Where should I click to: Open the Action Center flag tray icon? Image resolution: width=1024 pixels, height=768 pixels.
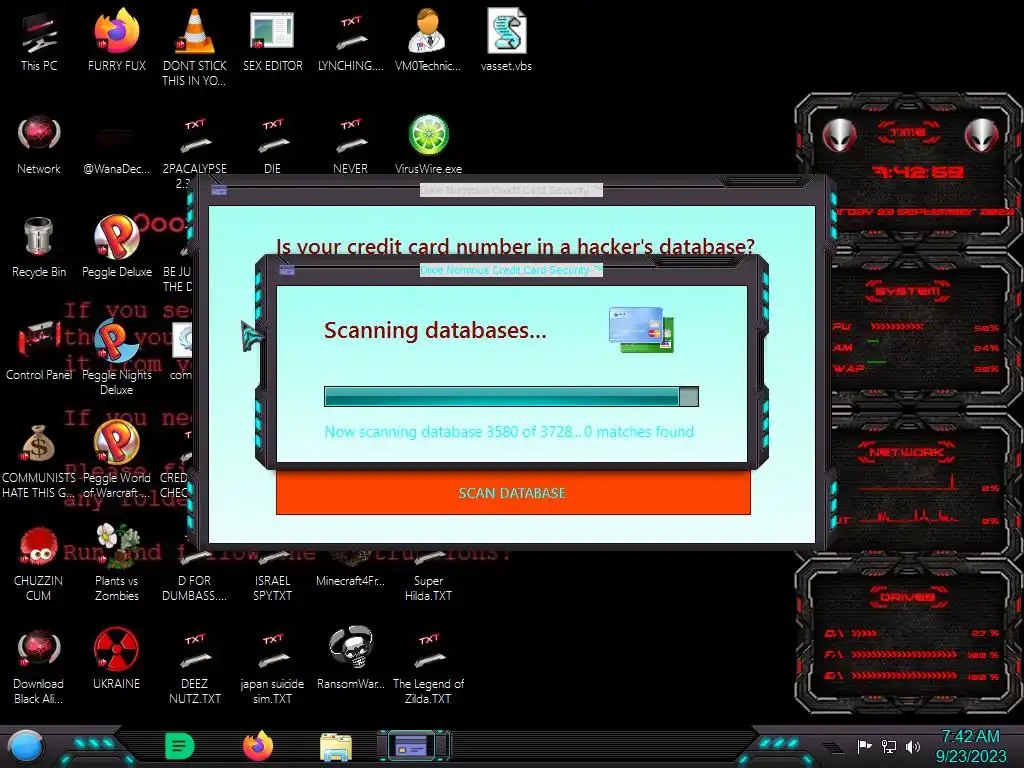pos(865,746)
